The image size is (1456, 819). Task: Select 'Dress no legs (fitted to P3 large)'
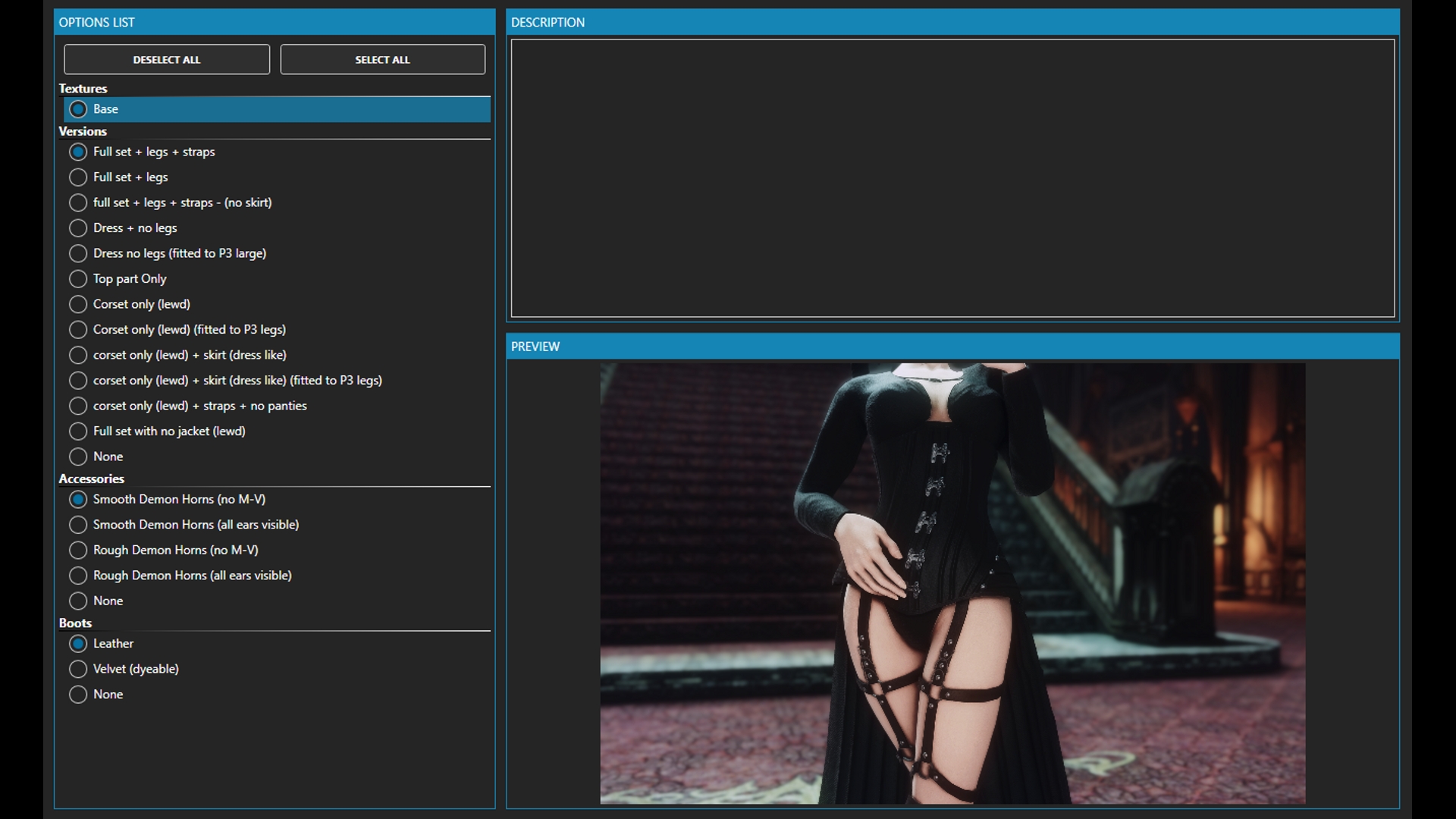tap(168, 253)
